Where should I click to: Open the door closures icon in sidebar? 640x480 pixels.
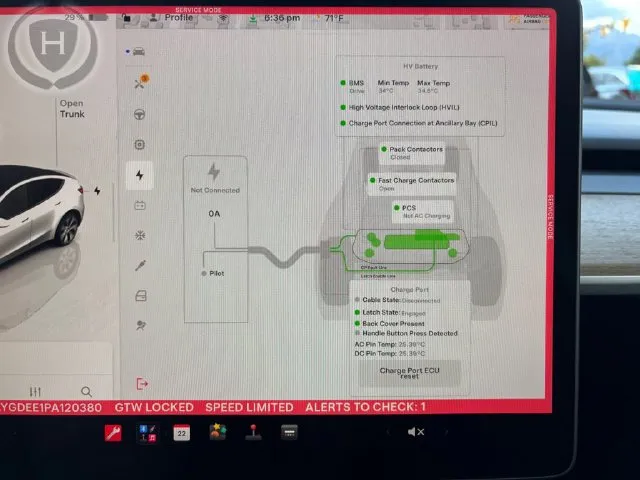tap(141, 296)
